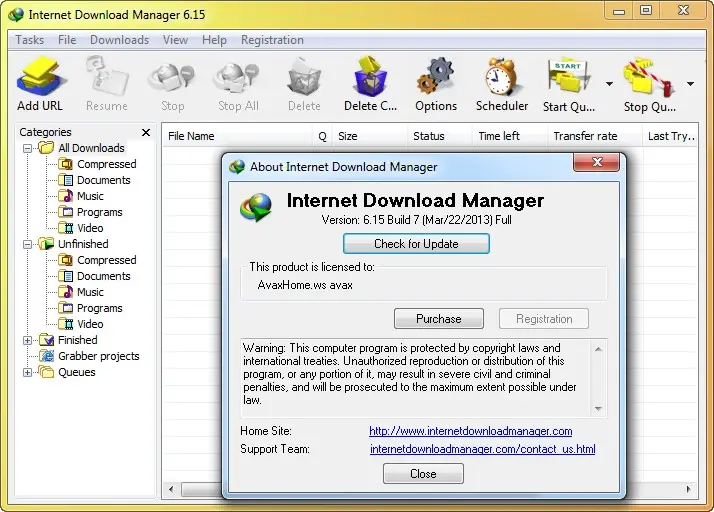Sort by the File Name column header

point(237,136)
